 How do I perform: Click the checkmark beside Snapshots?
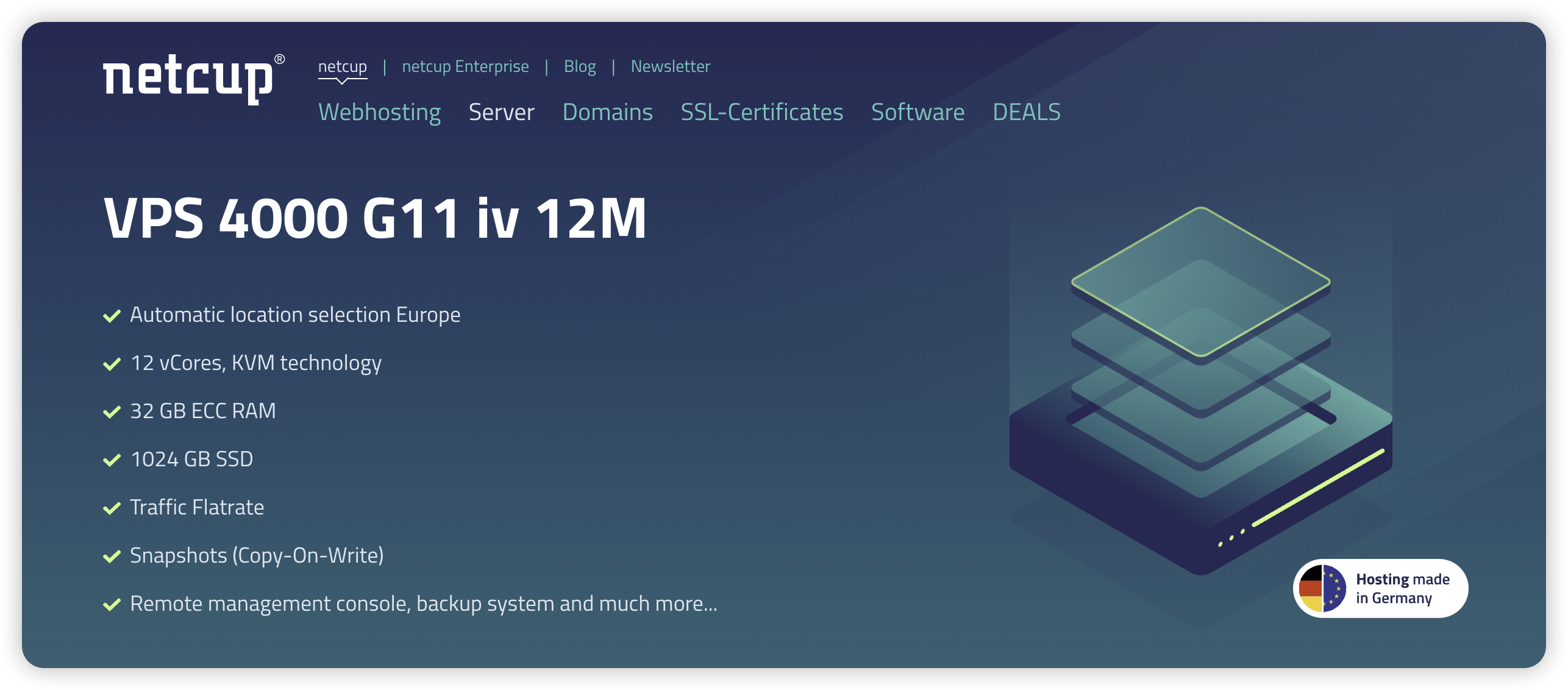click(x=112, y=557)
